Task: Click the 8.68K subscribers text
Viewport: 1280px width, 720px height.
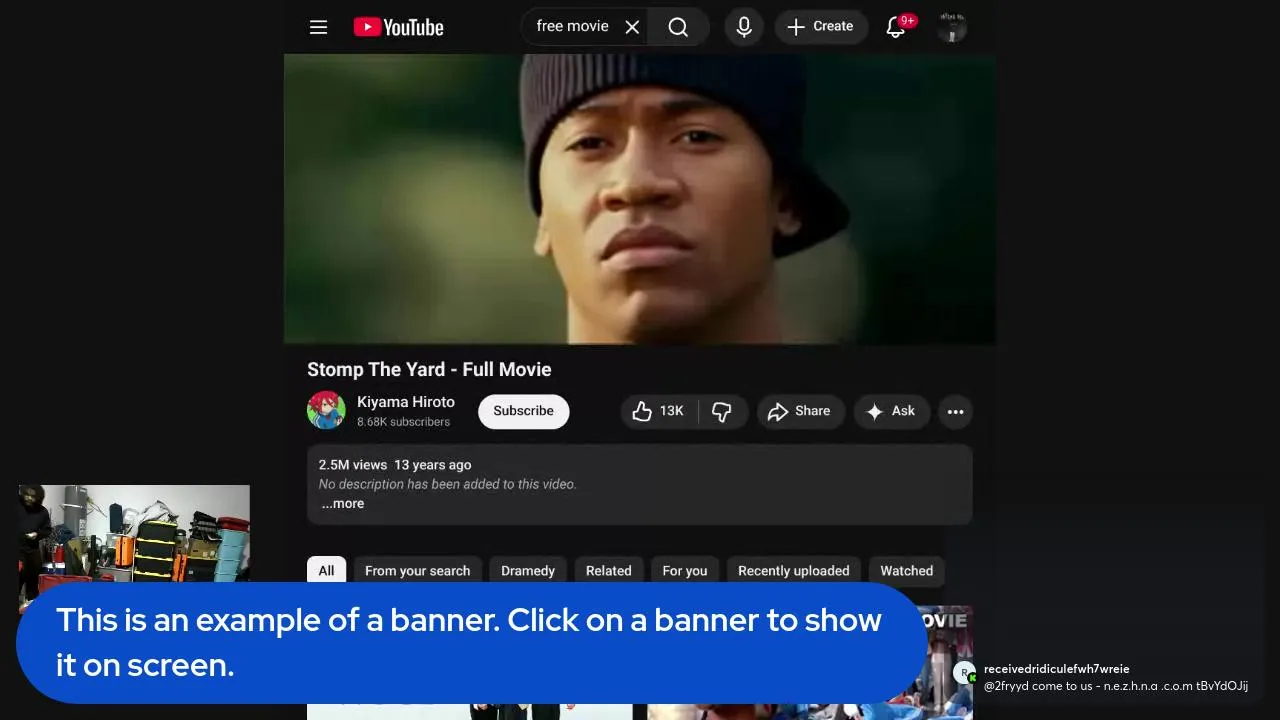Action: [403, 422]
